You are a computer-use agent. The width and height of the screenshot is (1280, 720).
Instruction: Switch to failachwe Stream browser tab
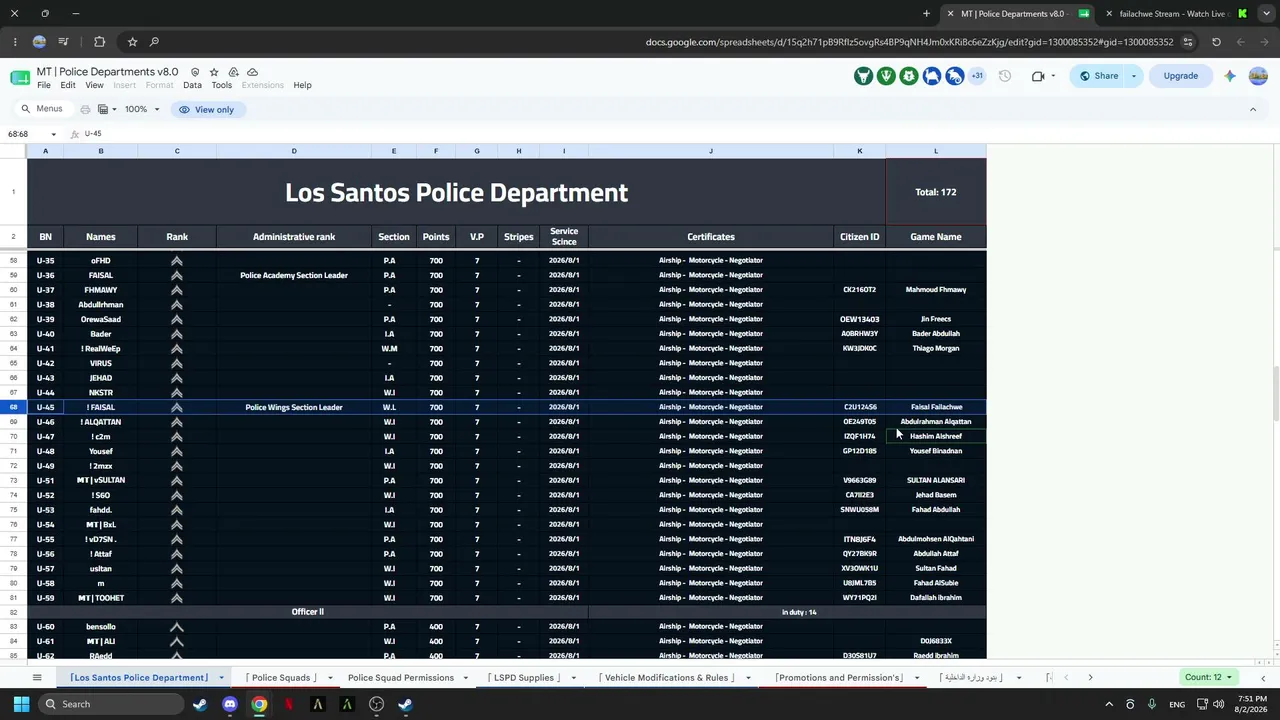pyautogui.click(x=1172, y=14)
